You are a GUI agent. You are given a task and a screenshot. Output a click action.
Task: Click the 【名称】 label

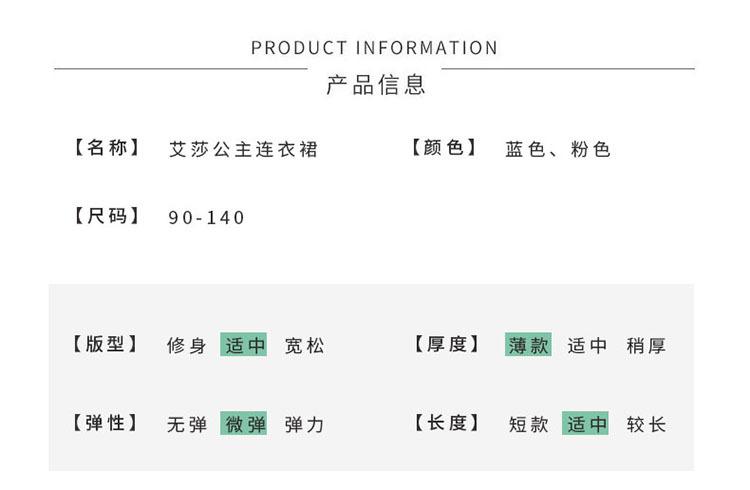(x=107, y=147)
